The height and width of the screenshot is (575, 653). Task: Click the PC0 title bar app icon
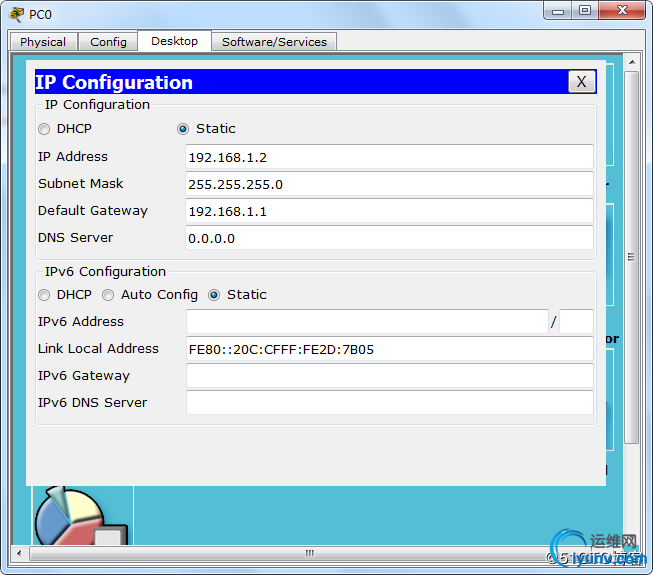17,14
